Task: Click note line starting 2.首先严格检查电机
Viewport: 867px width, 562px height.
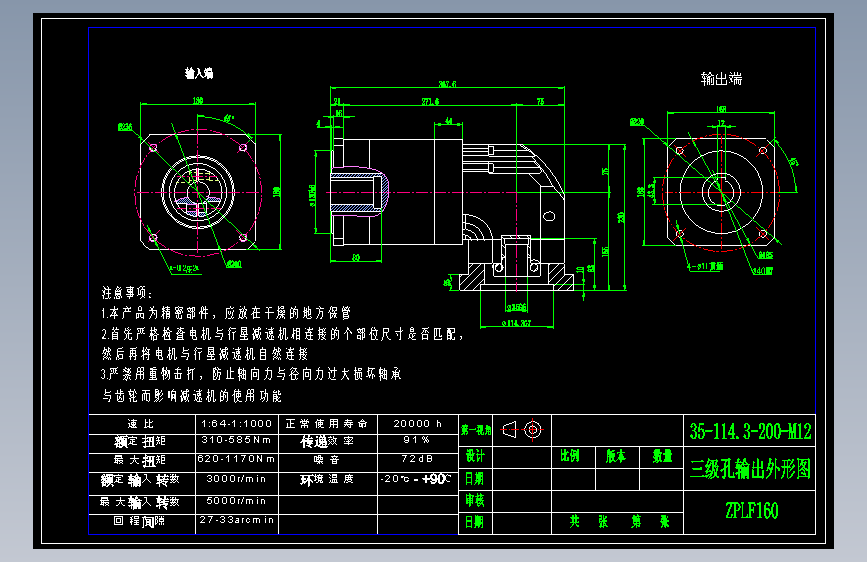Action: tap(283, 334)
